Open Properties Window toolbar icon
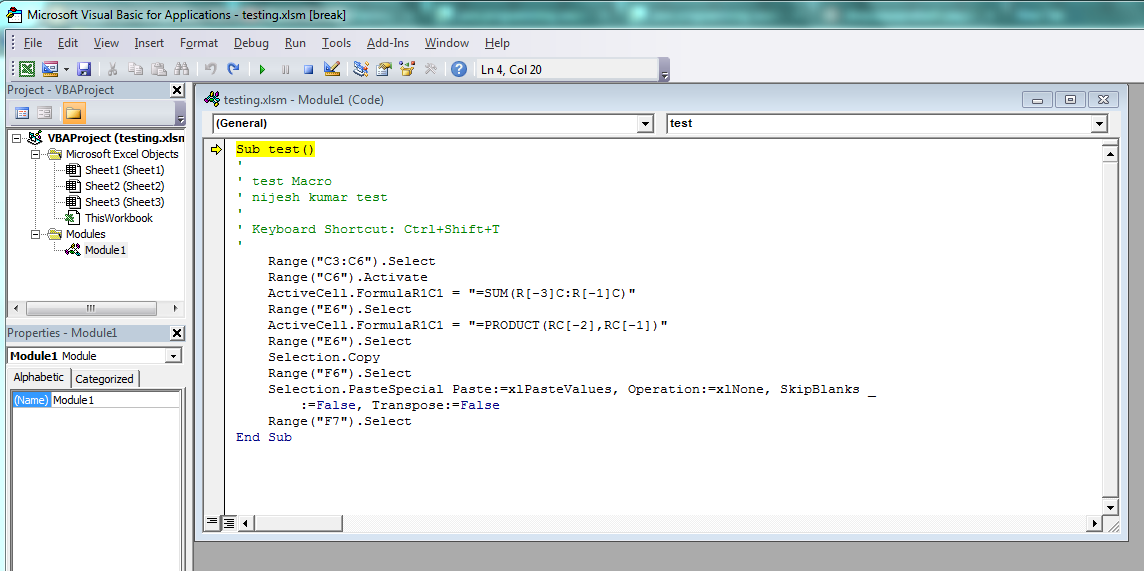1144x571 pixels. (384, 69)
